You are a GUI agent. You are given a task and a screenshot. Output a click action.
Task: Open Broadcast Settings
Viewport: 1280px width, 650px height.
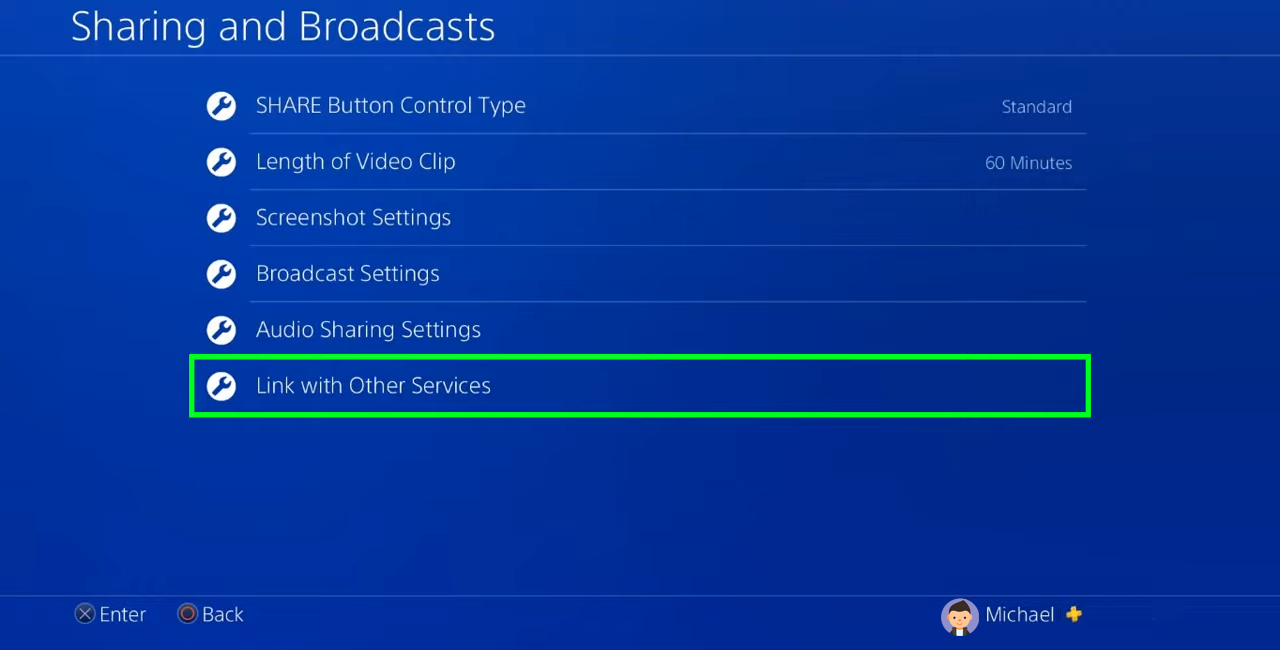(x=640, y=274)
